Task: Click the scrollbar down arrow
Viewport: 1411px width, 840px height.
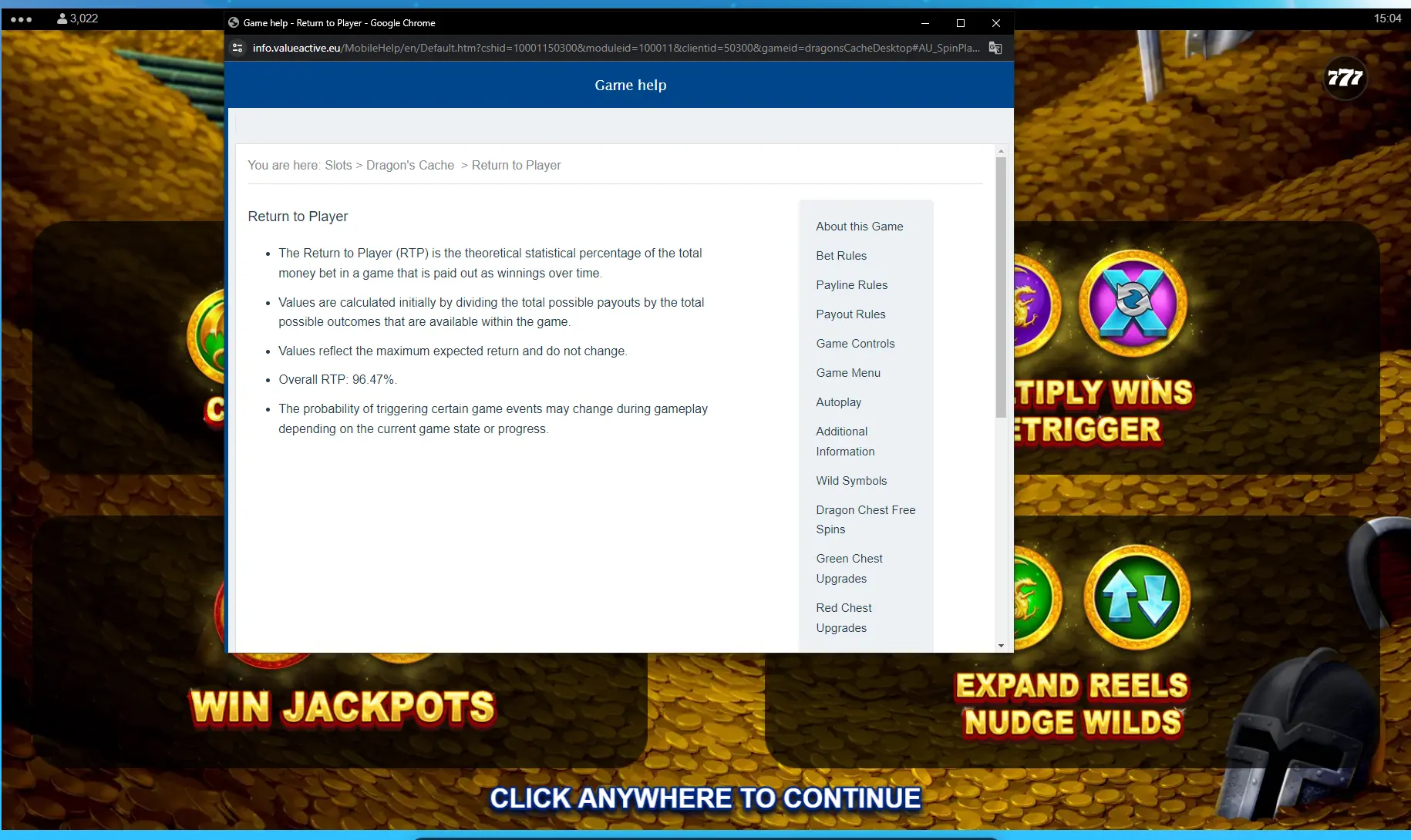Action: tap(1001, 646)
